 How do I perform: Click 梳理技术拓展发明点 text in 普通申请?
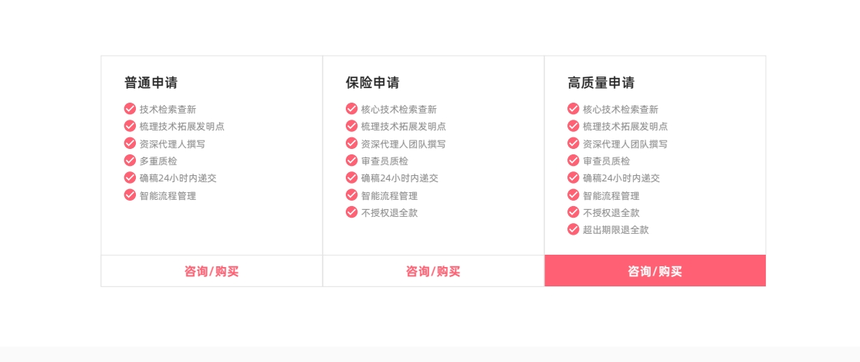click(182, 127)
